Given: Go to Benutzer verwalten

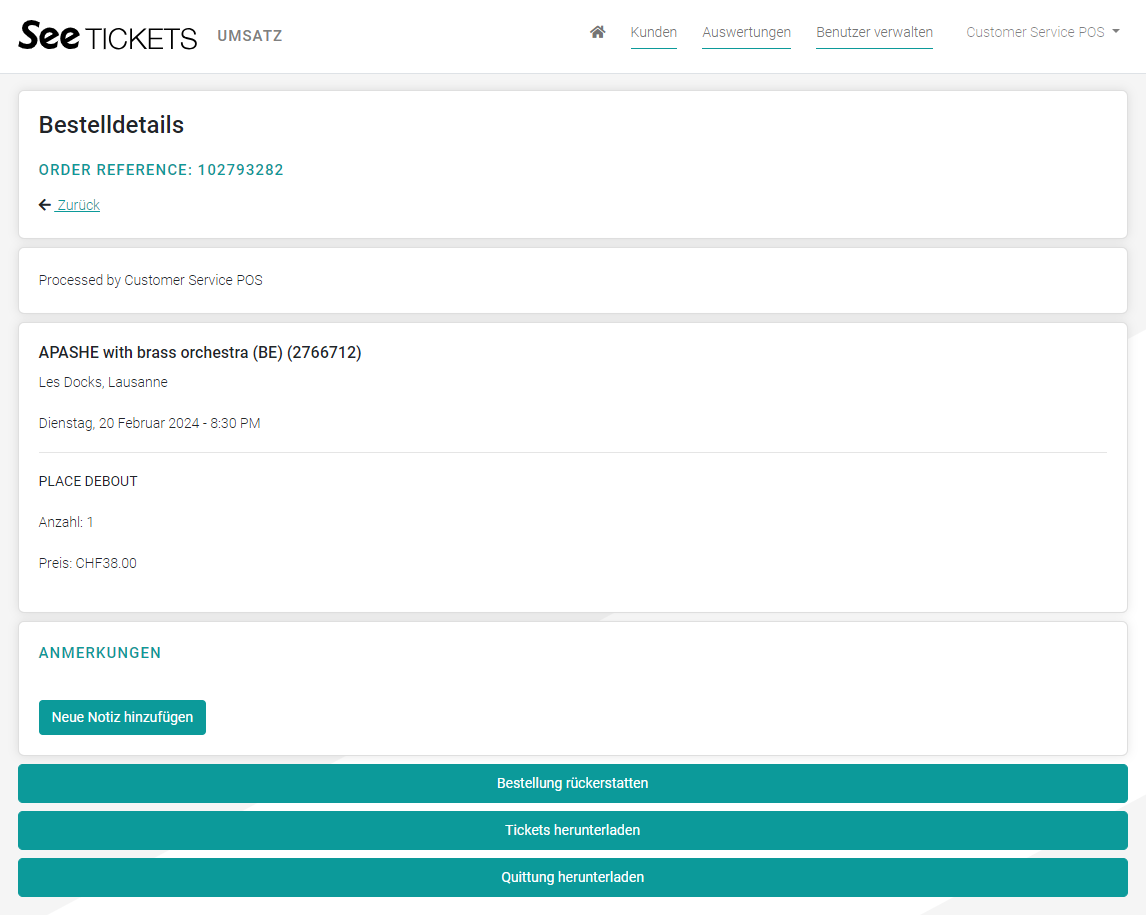Looking at the screenshot, I should (874, 32).
